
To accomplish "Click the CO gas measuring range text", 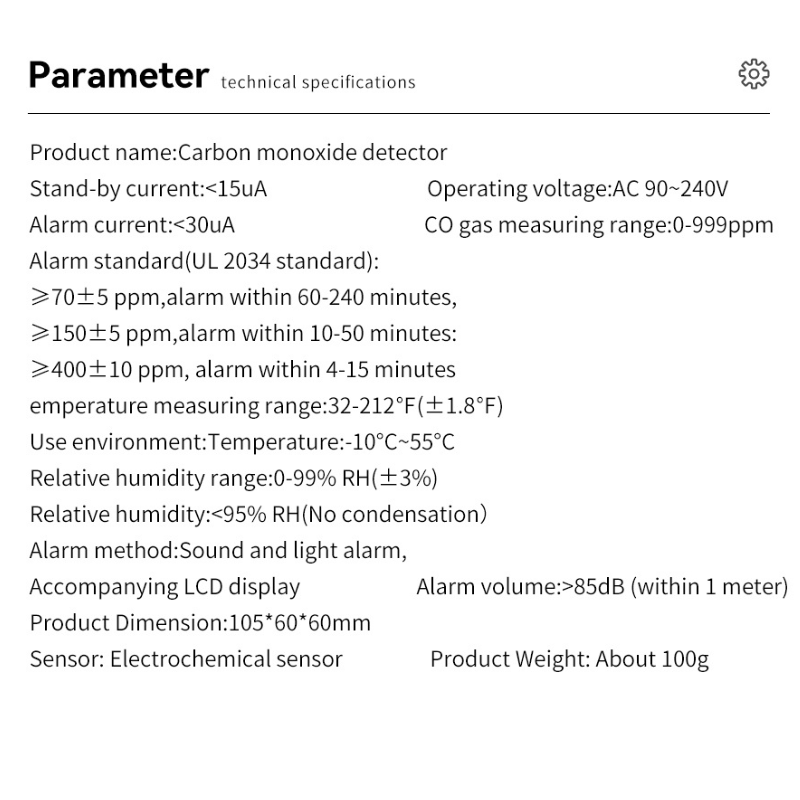I will (598, 225).
